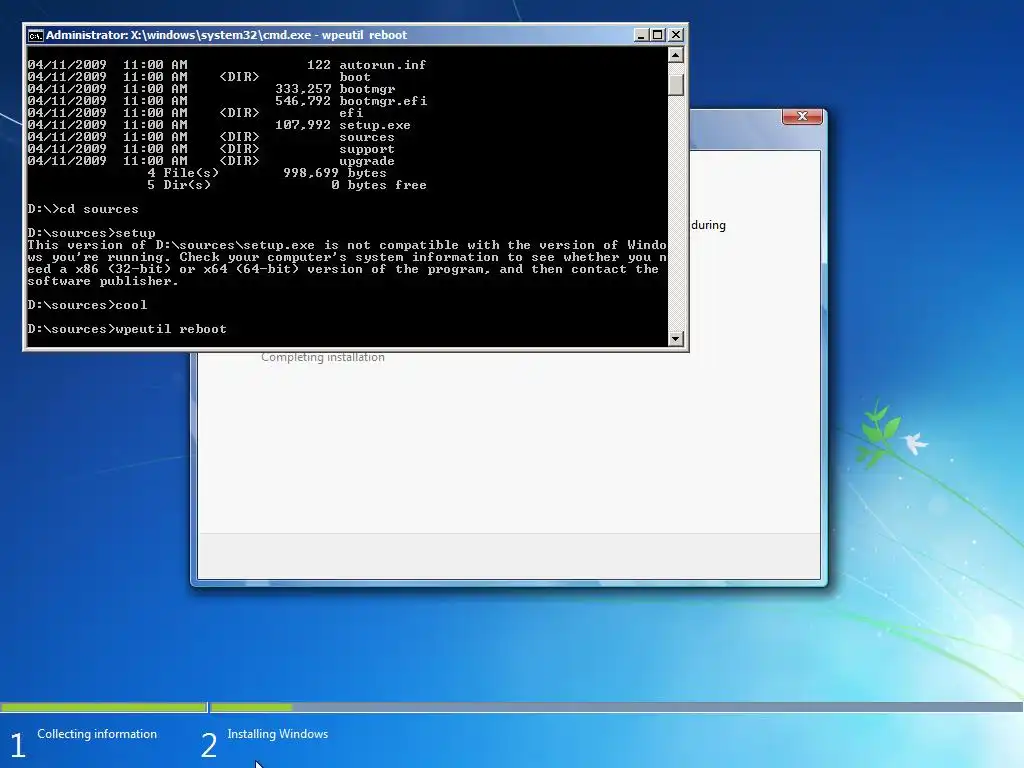Click the '0 bytes free' text
This screenshot has height=768, width=1024.
[x=379, y=185]
